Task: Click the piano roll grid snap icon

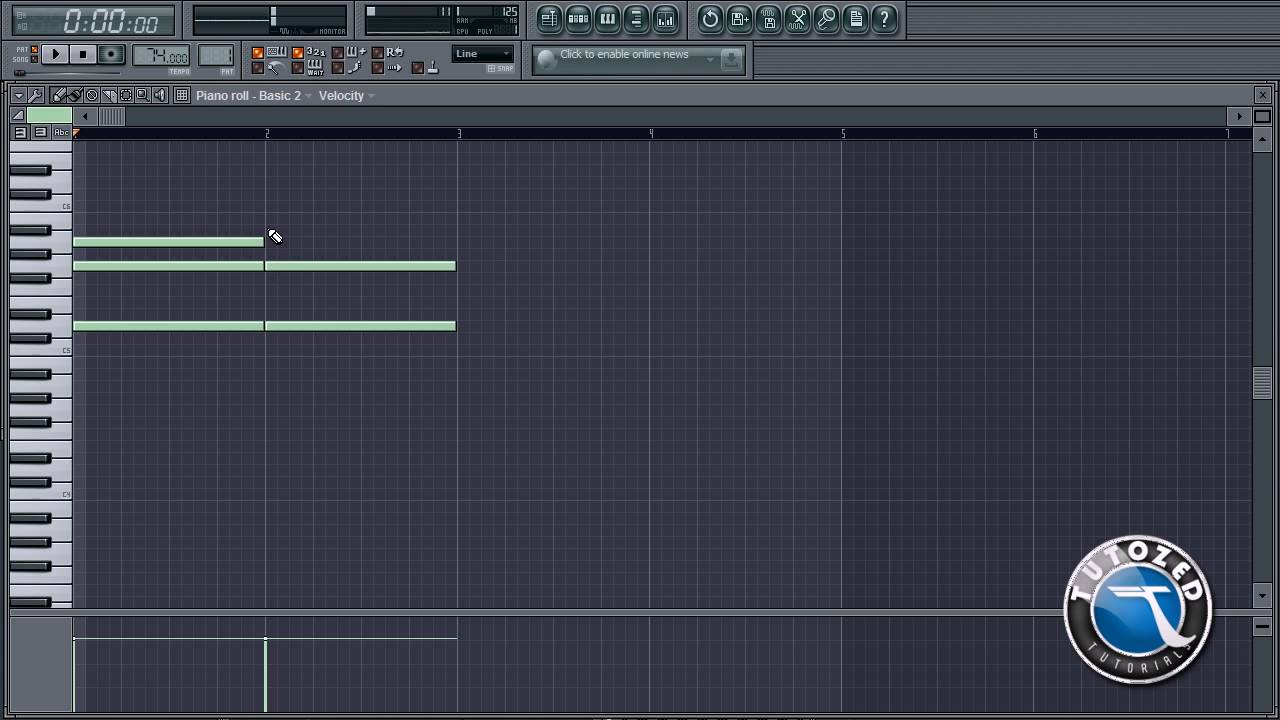Action: click(182, 95)
